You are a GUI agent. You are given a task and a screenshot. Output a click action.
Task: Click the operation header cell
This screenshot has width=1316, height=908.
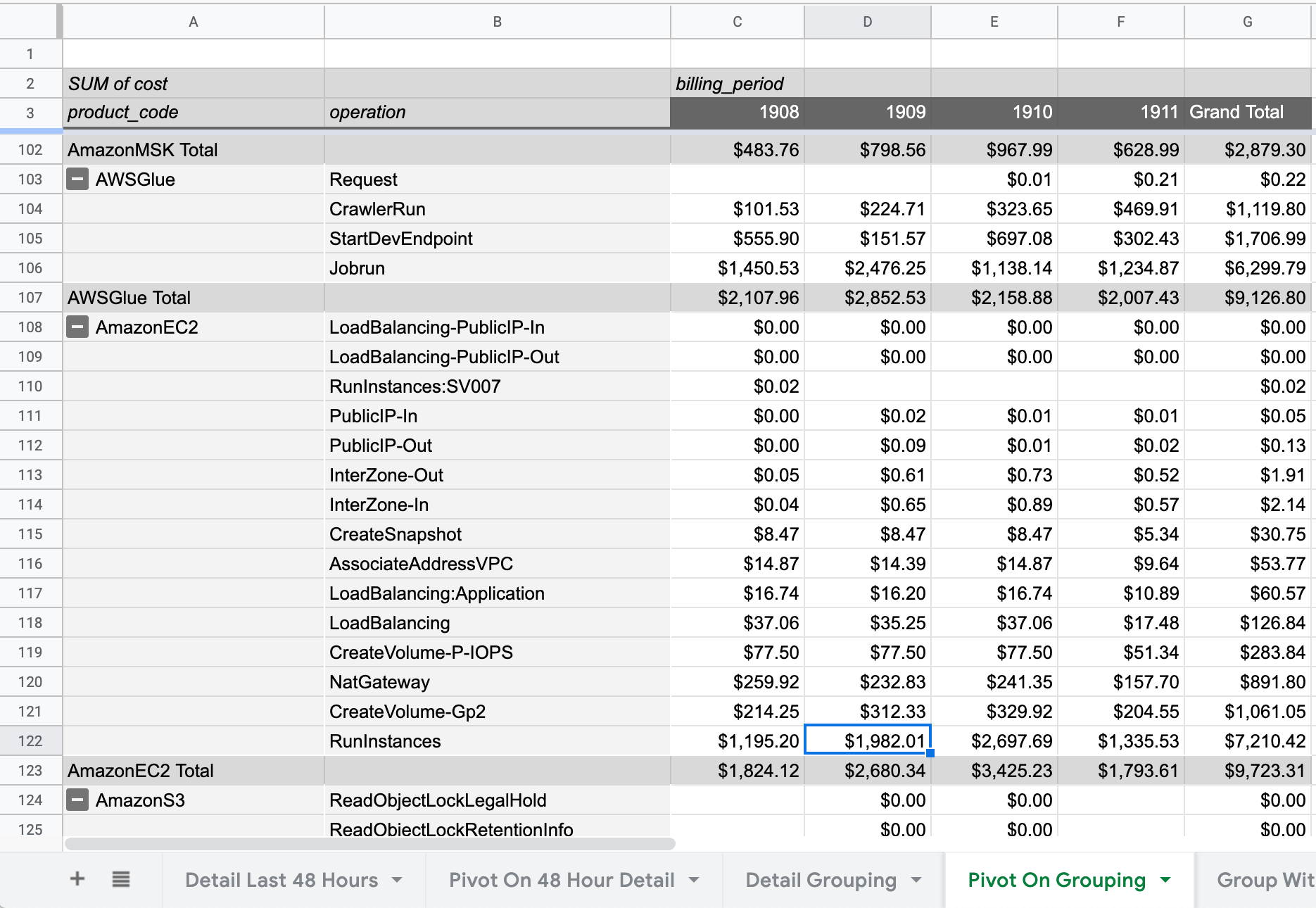pos(498,113)
